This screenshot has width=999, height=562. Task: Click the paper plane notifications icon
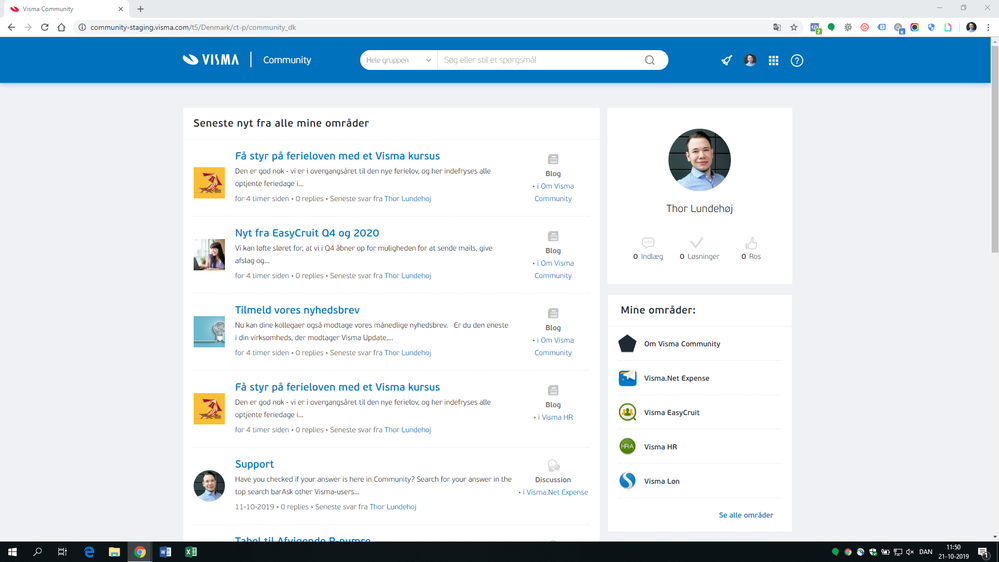tap(726, 61)
